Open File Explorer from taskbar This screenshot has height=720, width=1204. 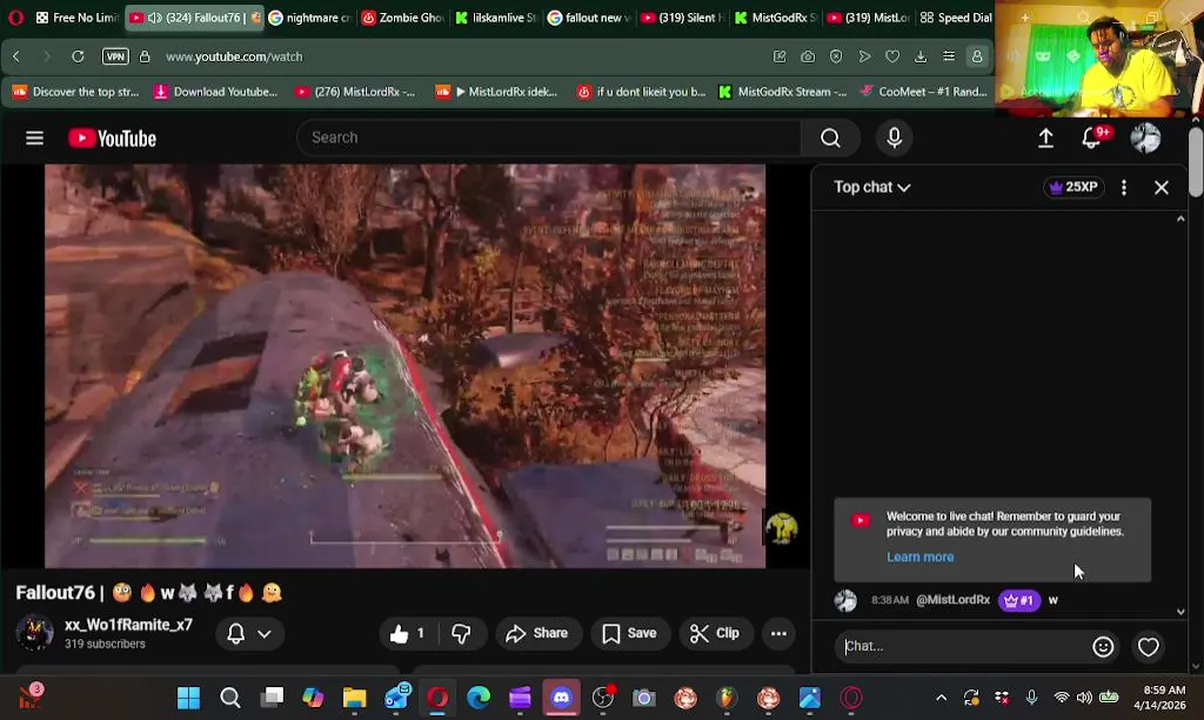click(x=354, y=698)
